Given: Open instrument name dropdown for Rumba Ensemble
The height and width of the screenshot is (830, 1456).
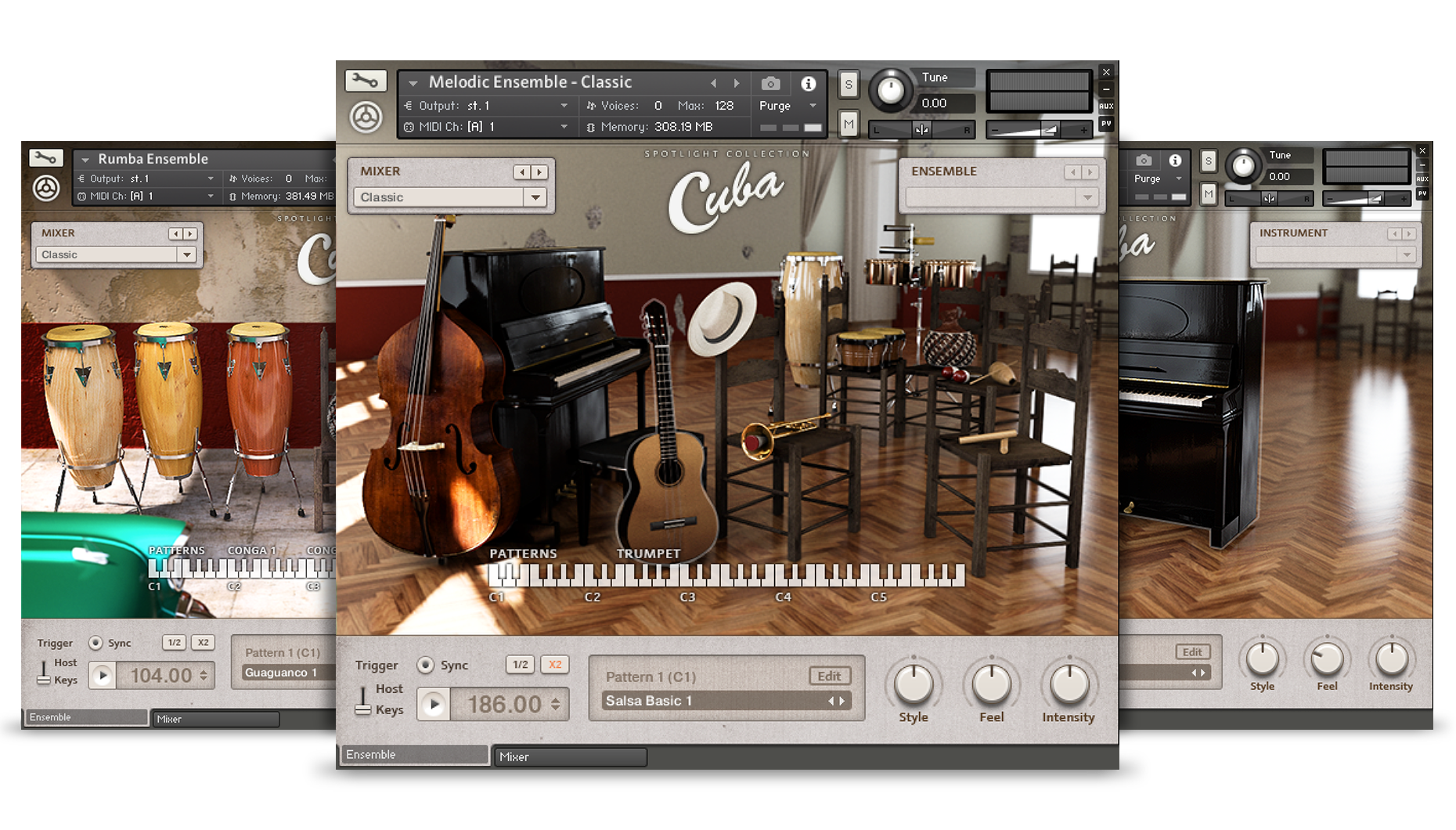Looking at the screenshot, I should 85,159.
